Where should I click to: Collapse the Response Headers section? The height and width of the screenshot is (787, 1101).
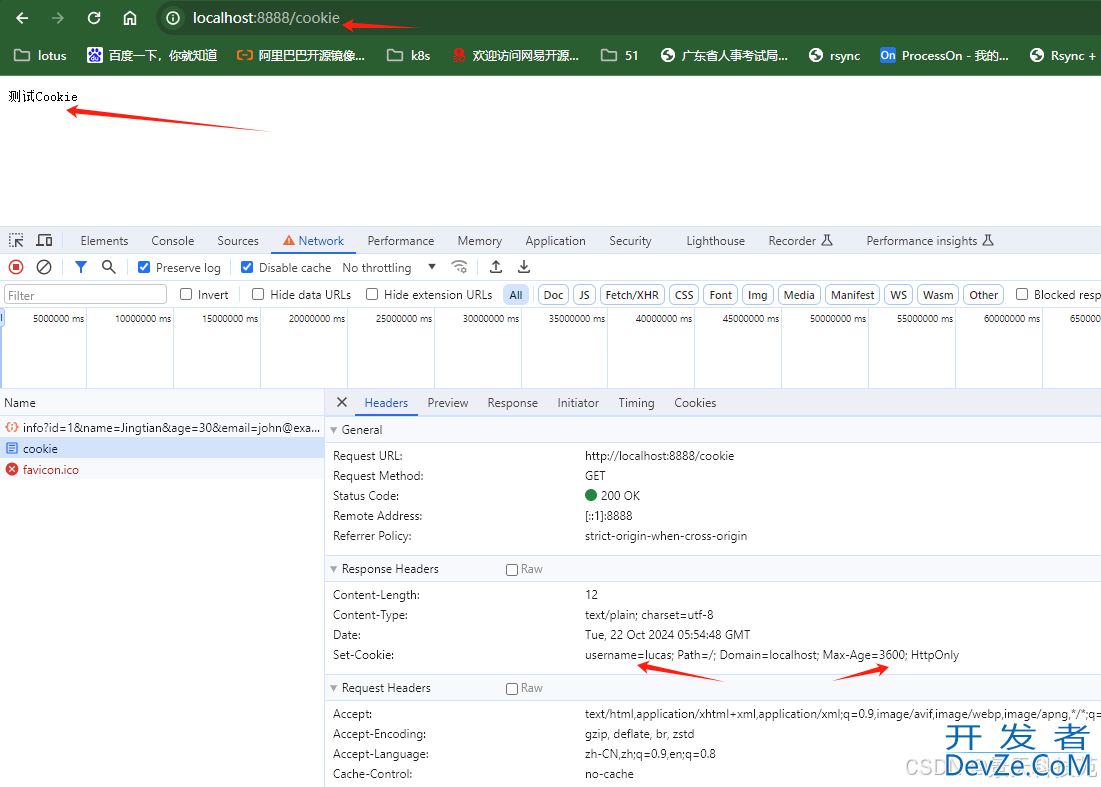(x=389, y=569)
